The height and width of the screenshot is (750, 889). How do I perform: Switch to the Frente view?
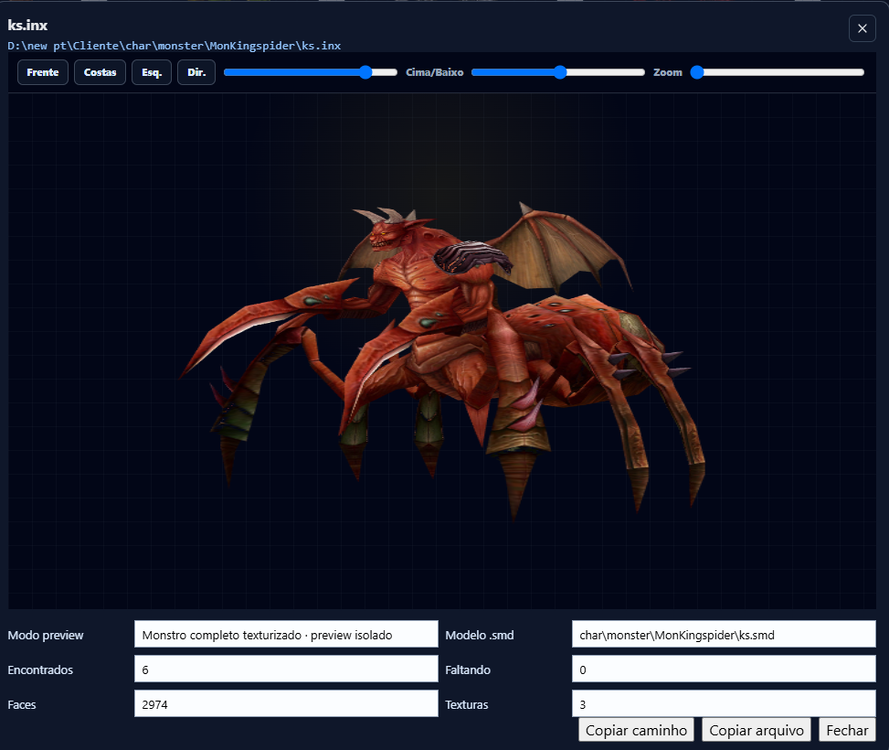(x=43, y=72)
